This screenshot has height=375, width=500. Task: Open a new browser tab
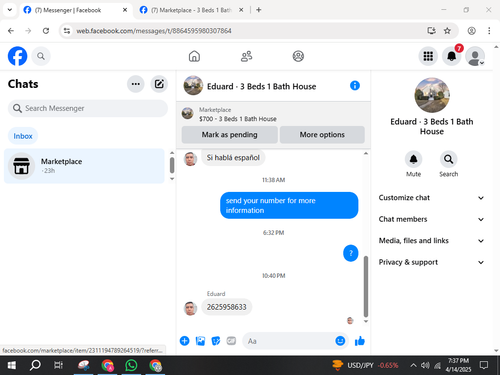(x=259, y=10)
